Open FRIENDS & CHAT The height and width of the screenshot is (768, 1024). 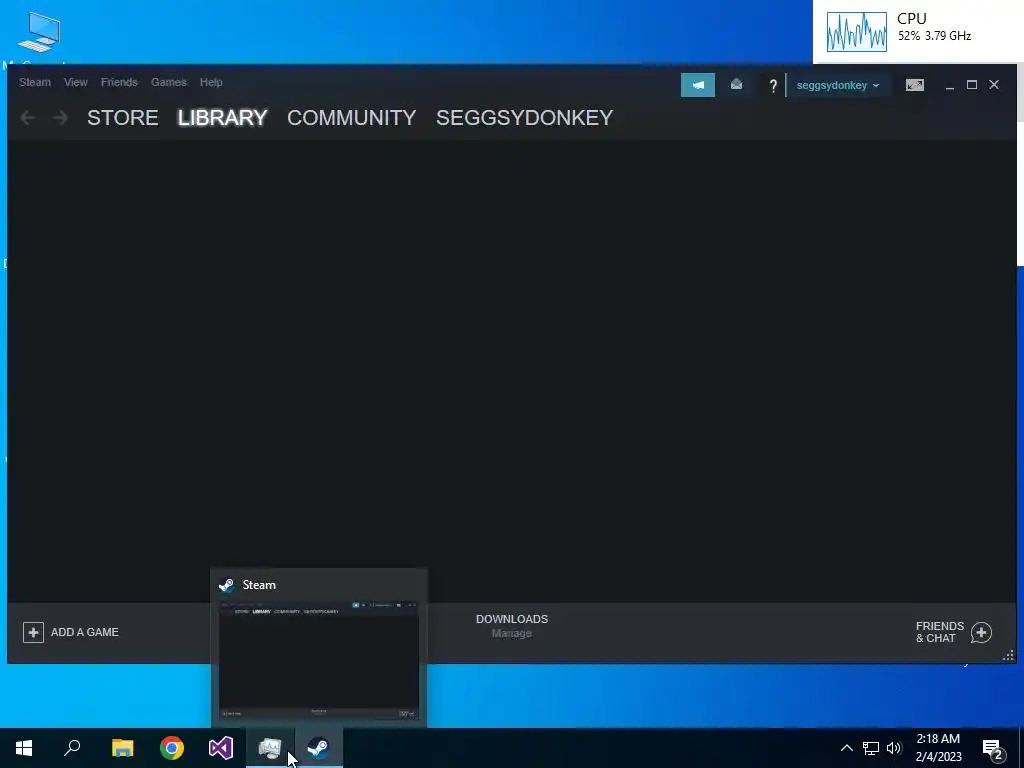coord(954,632)
